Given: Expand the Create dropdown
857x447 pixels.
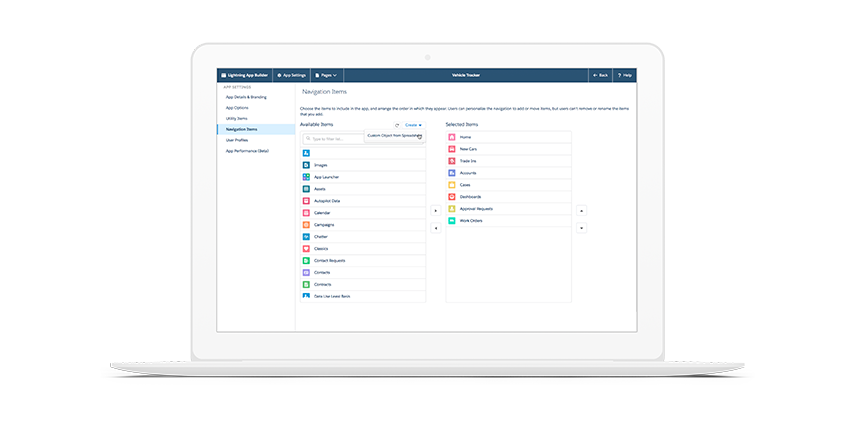Looking at the screenshot, I should point(413,125).
